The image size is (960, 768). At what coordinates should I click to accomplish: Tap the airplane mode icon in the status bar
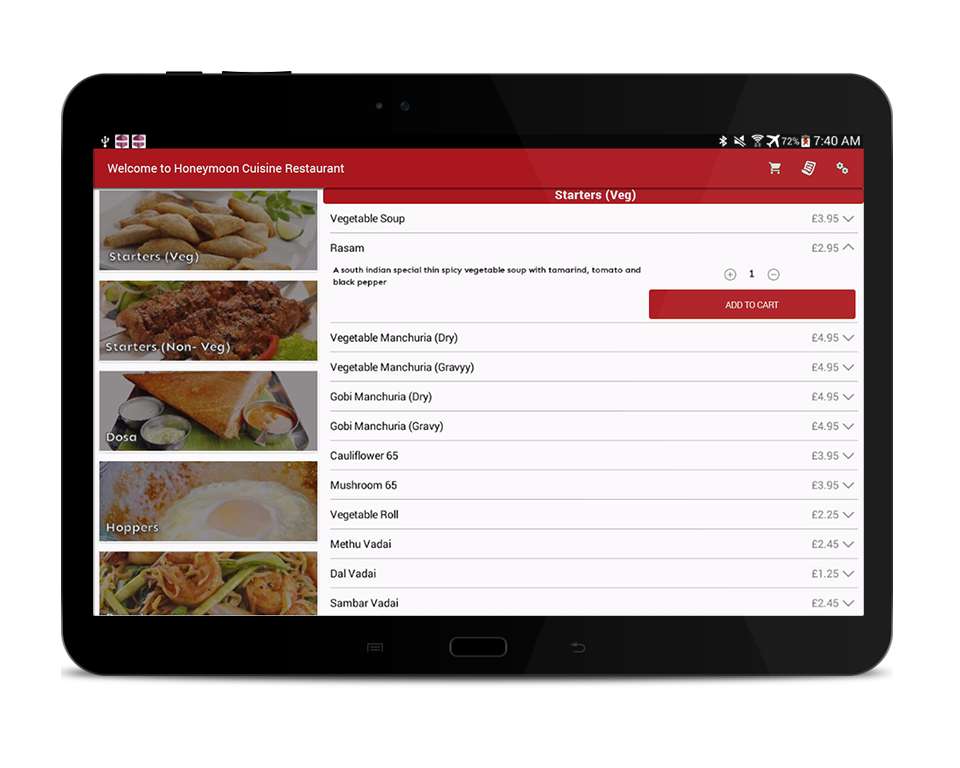pyautogui.click(x=772, y=141)
